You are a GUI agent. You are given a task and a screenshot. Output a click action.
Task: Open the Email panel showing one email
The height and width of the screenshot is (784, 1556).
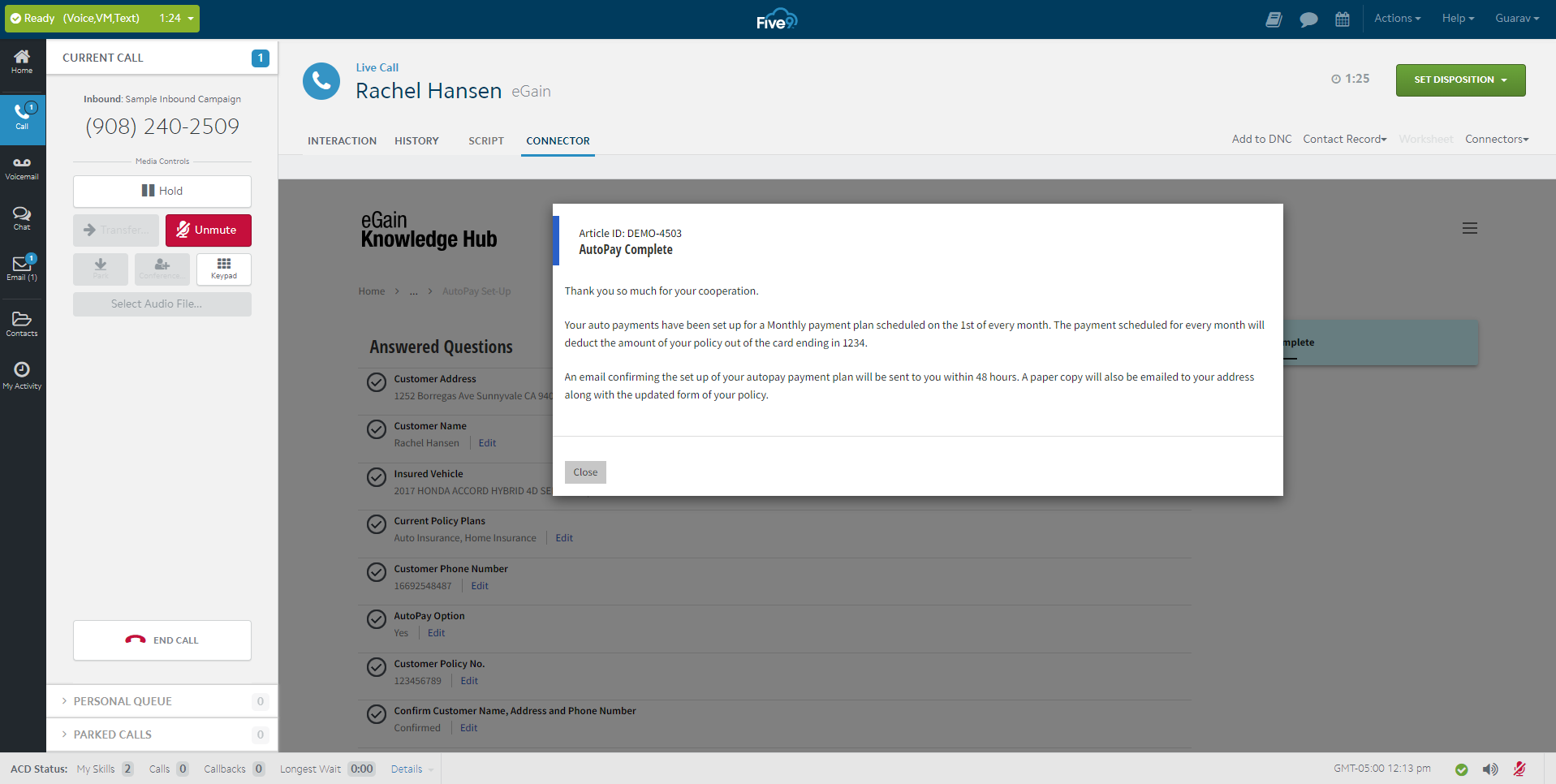22,268
